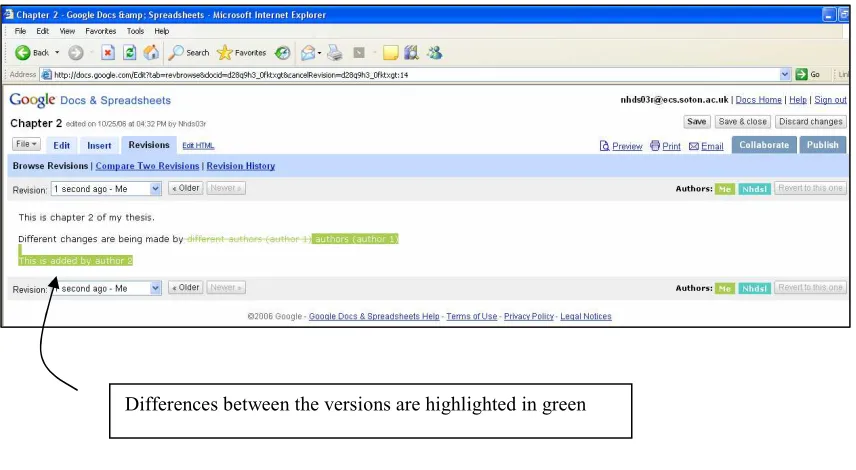
Task: Open Google Docs & Spreadsheets Help link
Action: [x=374, y=316]
